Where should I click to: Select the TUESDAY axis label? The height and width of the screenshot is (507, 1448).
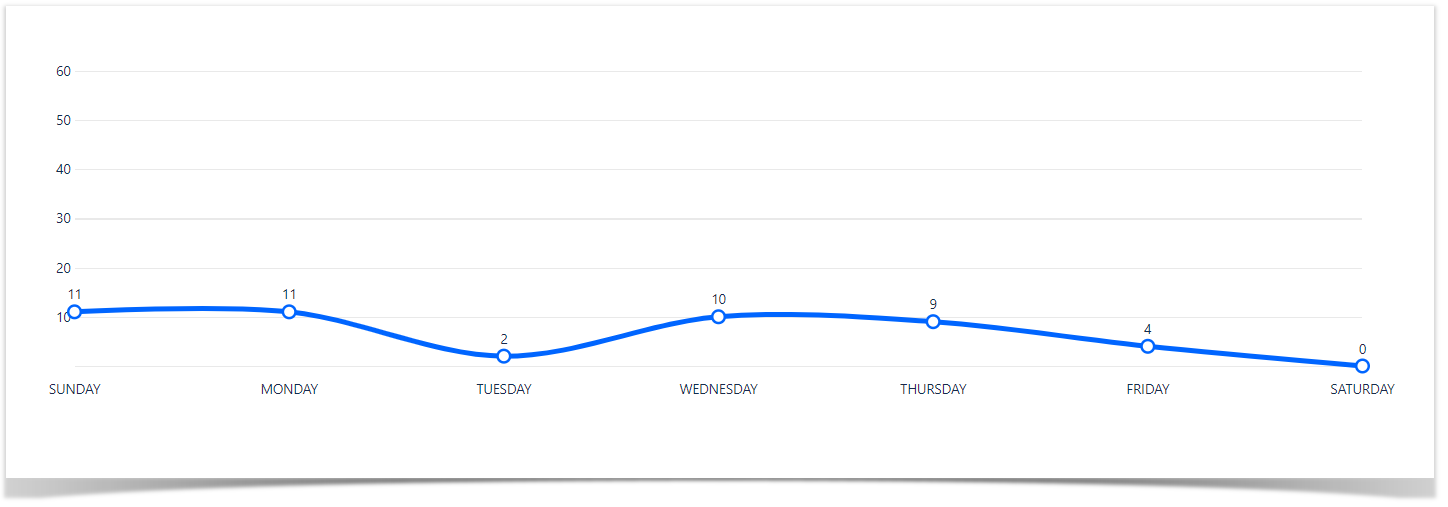coord(504,389)
